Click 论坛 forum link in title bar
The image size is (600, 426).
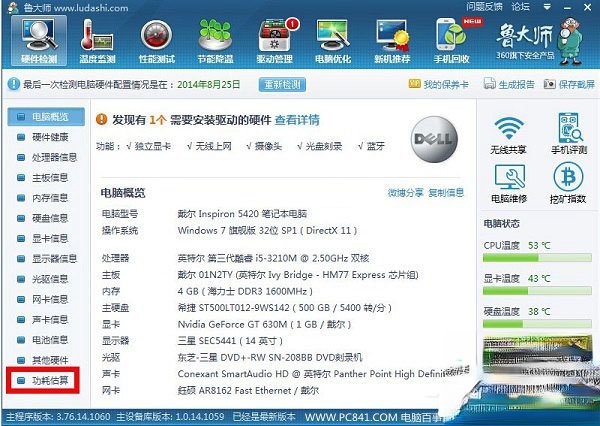click(520, 7)
